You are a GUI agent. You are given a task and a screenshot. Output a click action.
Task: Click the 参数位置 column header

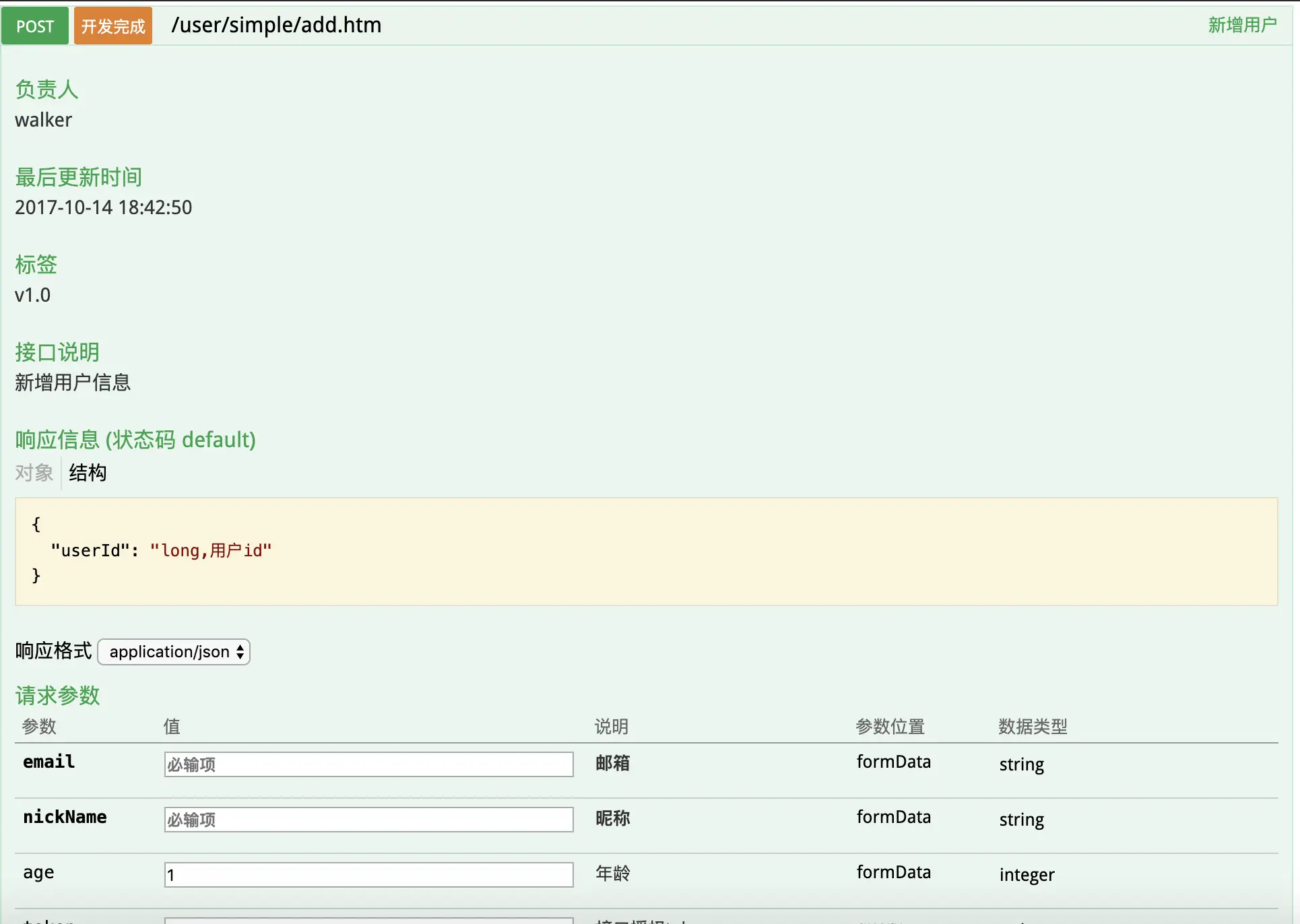890,726
